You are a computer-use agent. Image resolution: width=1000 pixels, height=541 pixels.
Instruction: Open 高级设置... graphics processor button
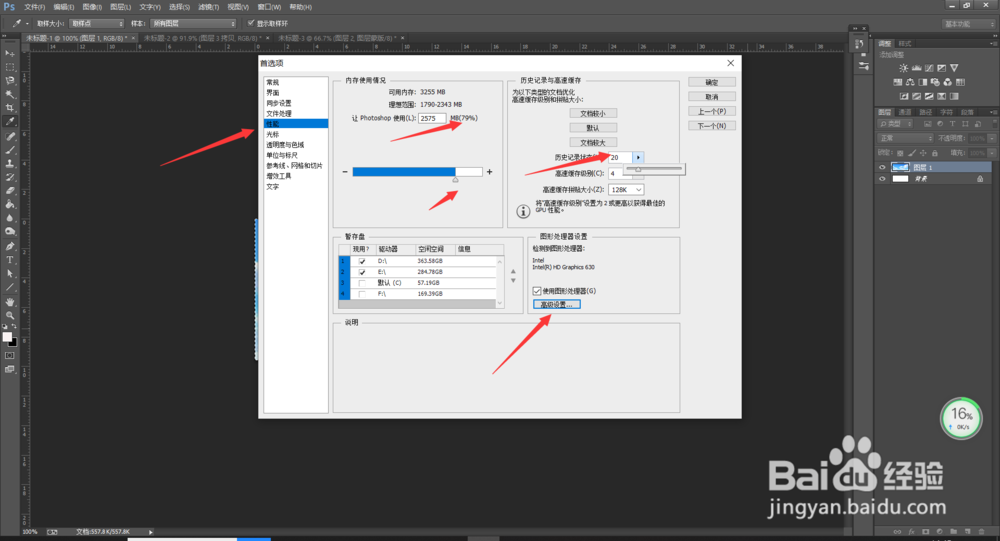557,304
